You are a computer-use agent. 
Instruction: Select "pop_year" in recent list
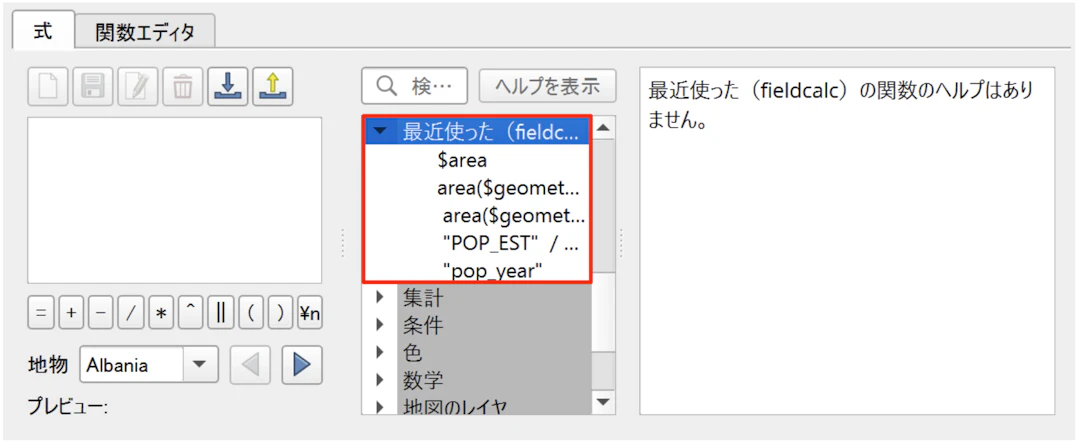[492, 271]
